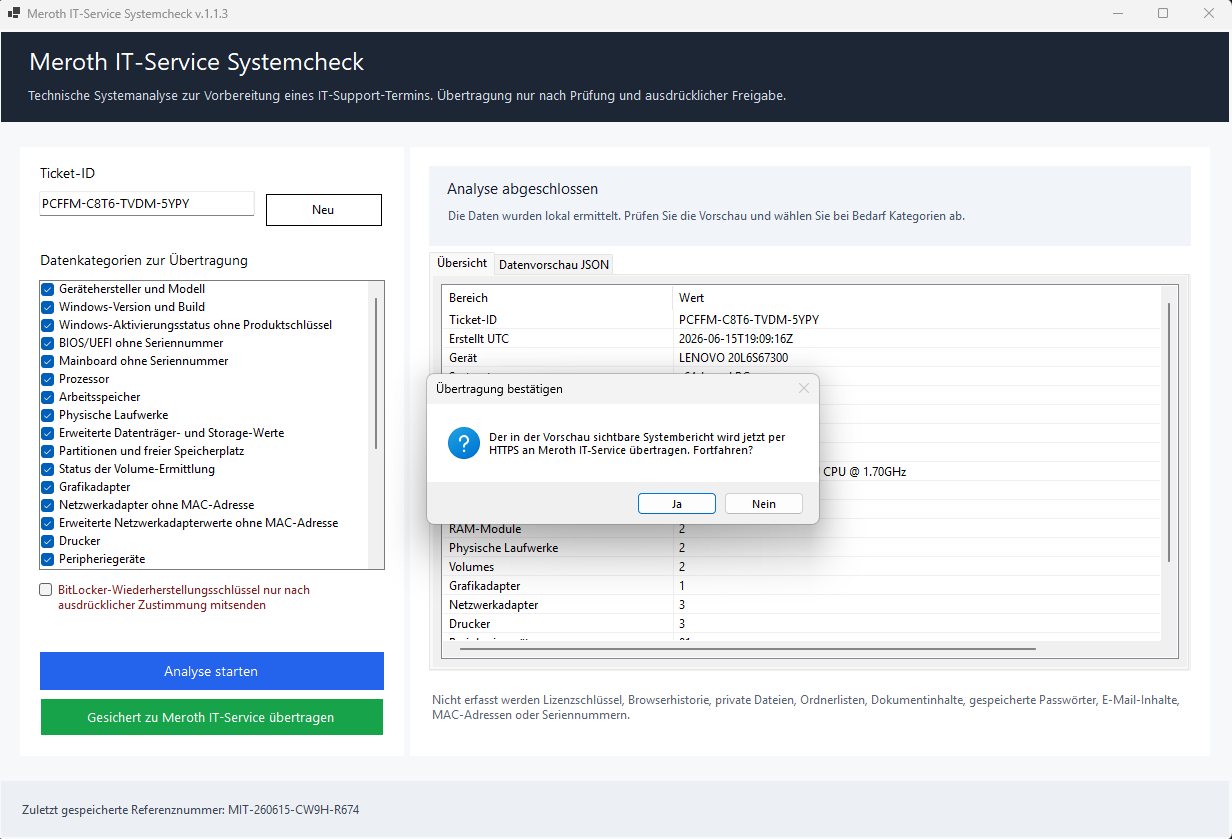Image resolution: width=1232 pixels, height=839 pixels.
Task: Click the app icon in the title bar
Action: coord(14,14)
